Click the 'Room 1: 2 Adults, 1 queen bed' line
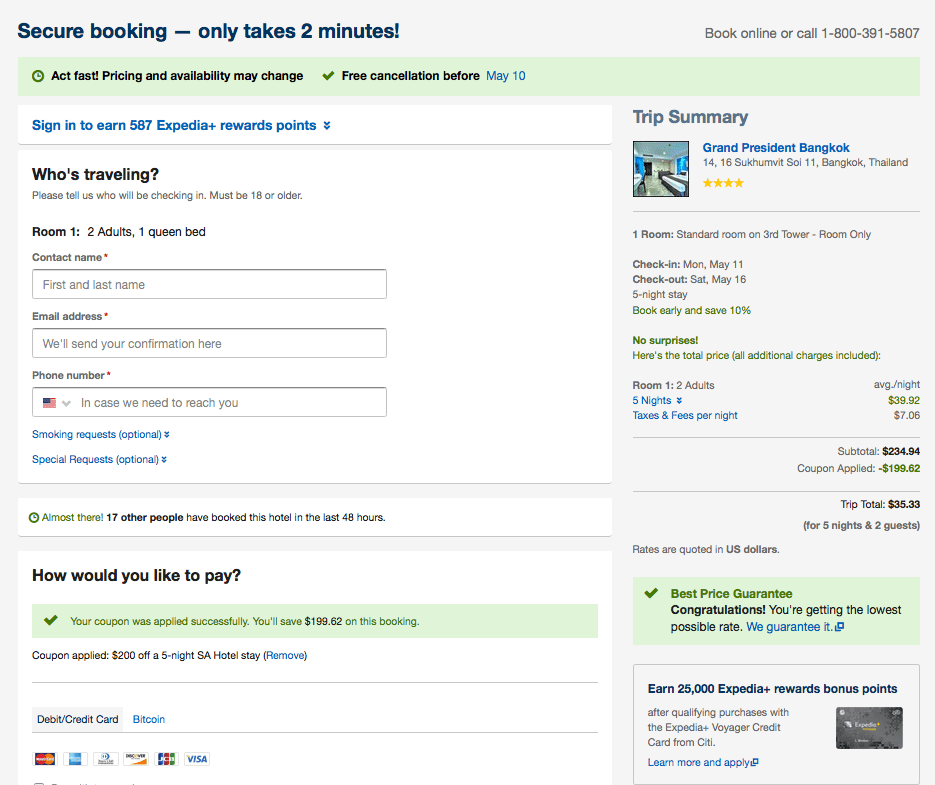 point(119,231)
